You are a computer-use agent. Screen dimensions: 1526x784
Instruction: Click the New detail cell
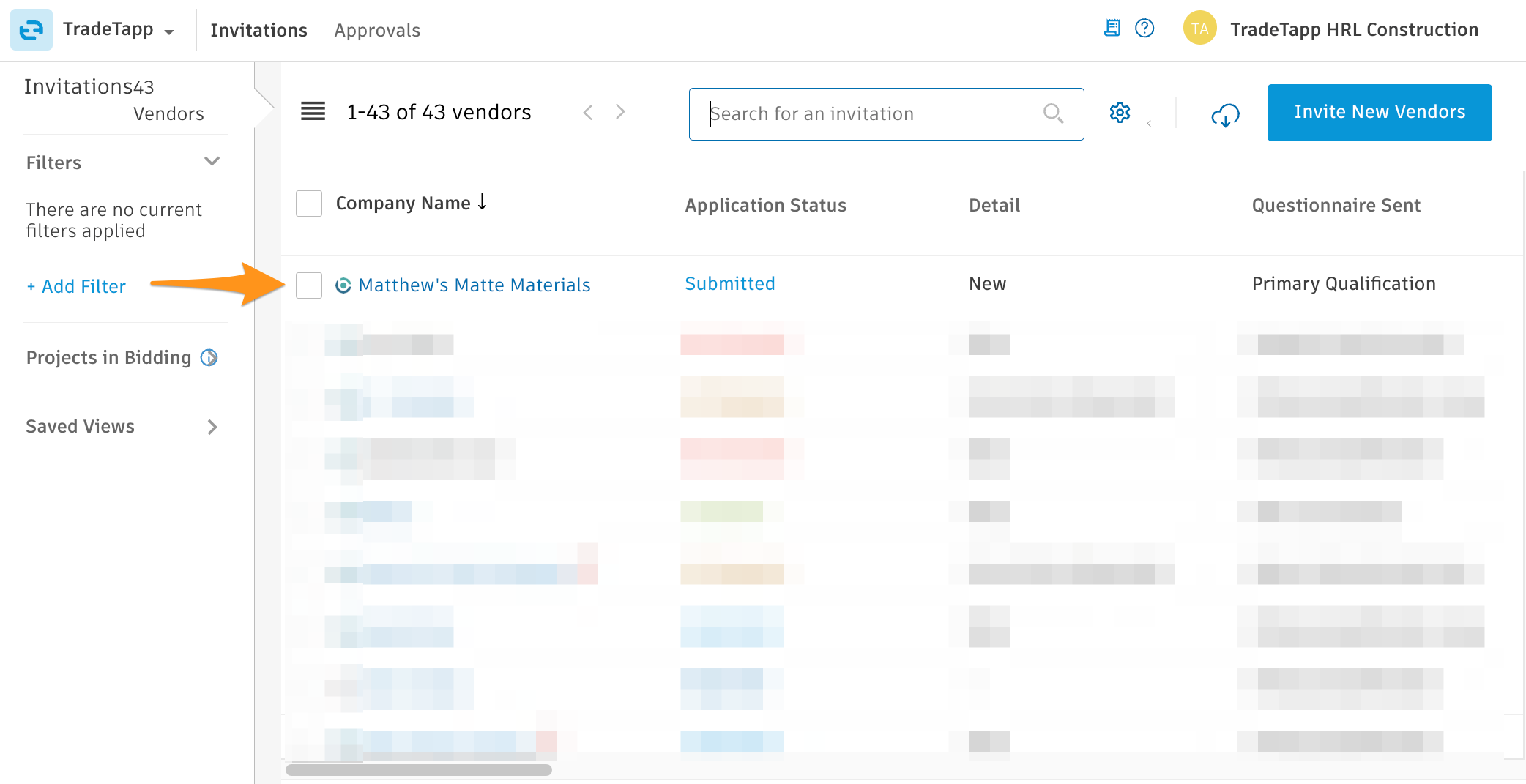coord(987,284)
